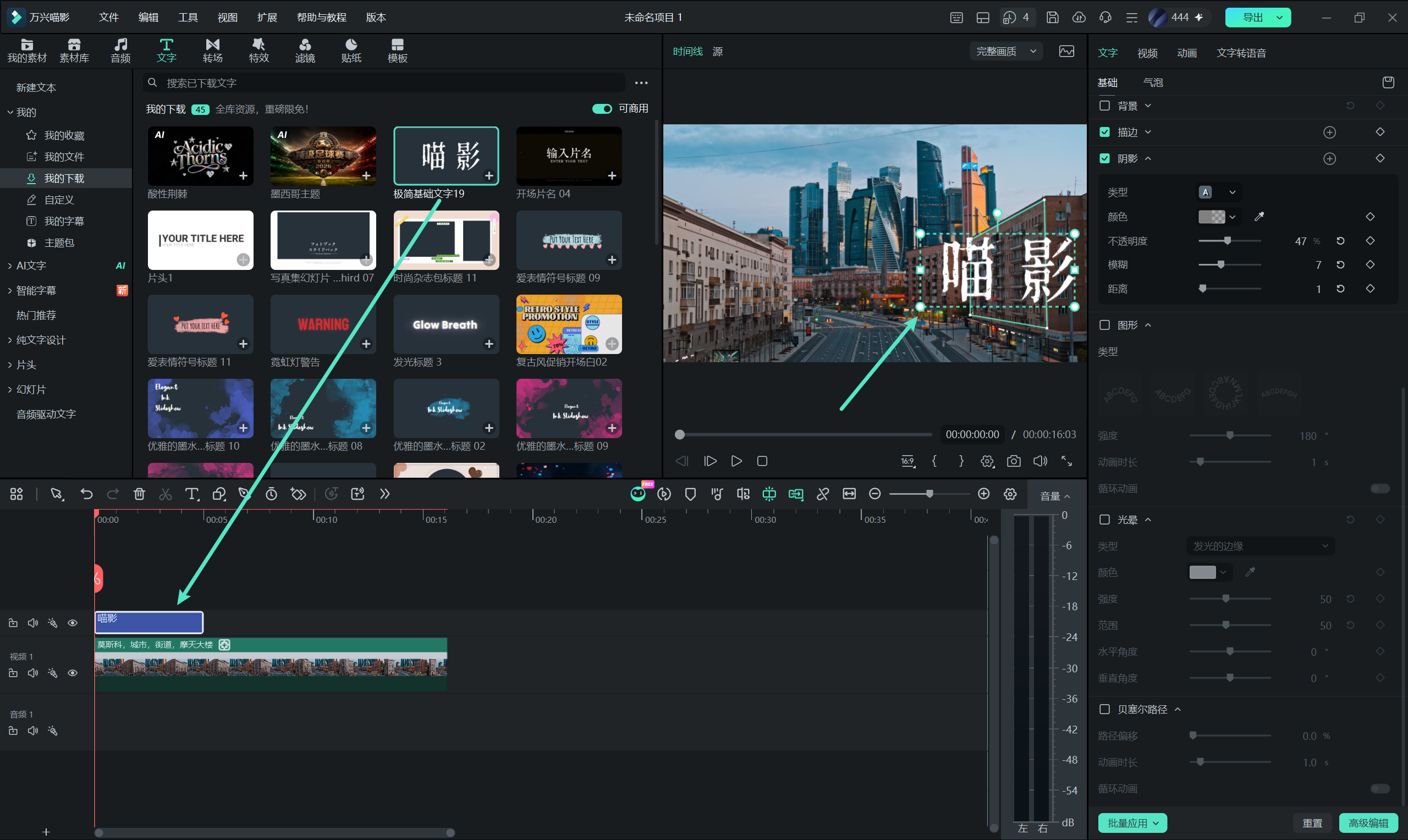Zoom in the timeline with plus icon

click(983, 494)
